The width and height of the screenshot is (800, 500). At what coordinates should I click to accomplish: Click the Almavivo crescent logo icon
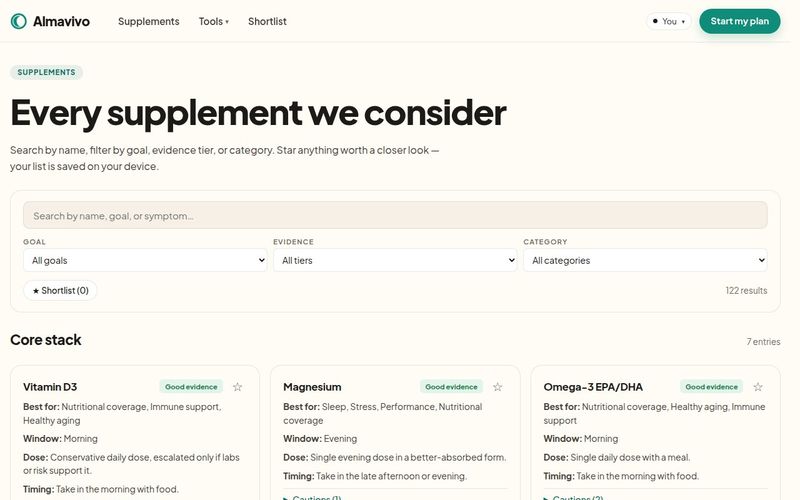click(x=19, y=21)
